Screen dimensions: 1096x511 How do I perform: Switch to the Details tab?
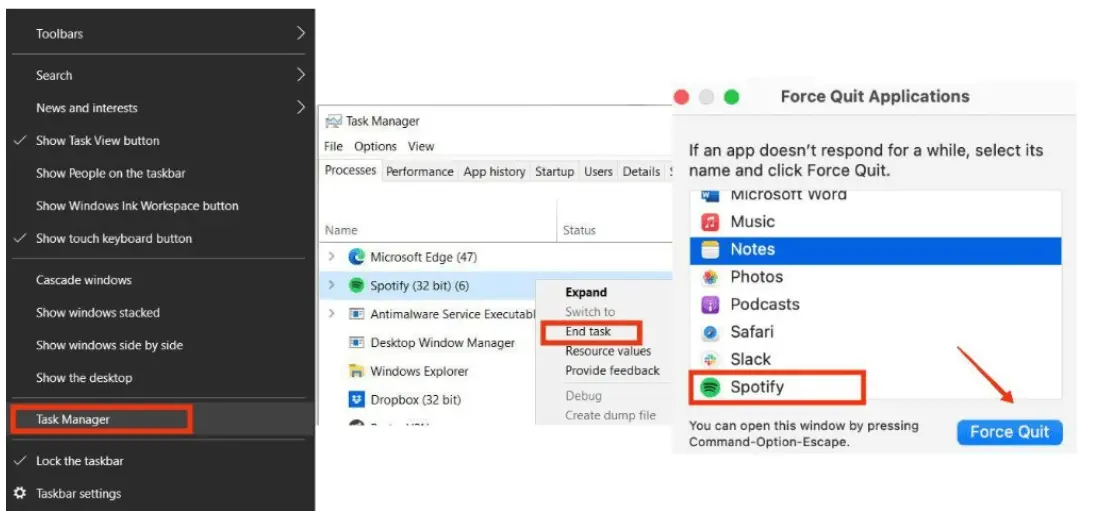point(641,171)
